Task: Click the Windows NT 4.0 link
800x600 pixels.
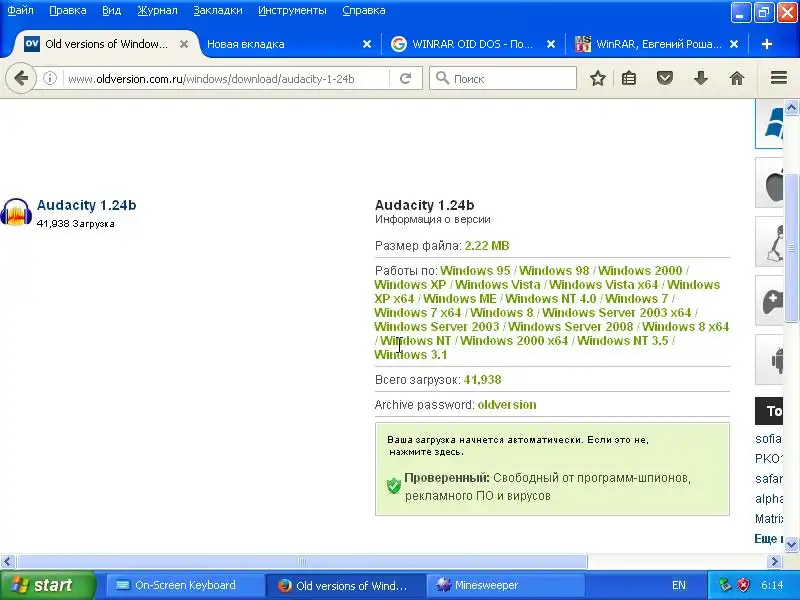Action: point(551,298)
